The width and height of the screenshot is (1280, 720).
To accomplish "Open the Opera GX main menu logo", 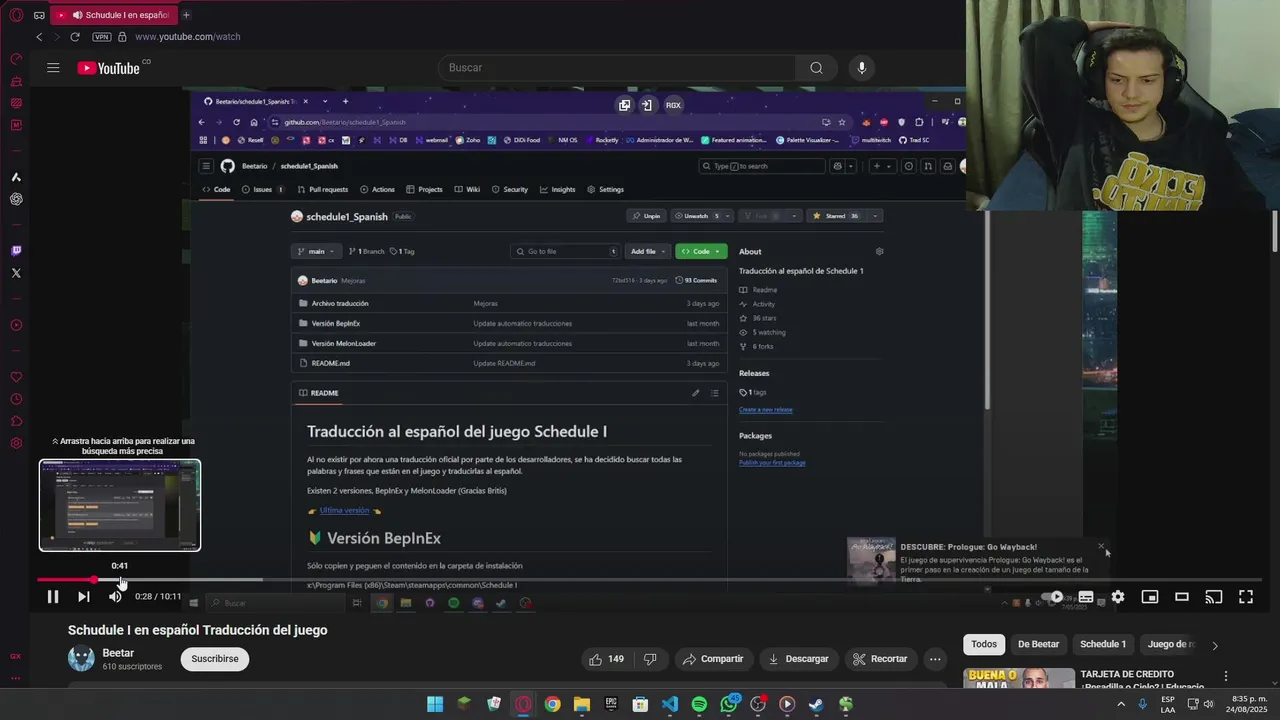I will 16,15.
